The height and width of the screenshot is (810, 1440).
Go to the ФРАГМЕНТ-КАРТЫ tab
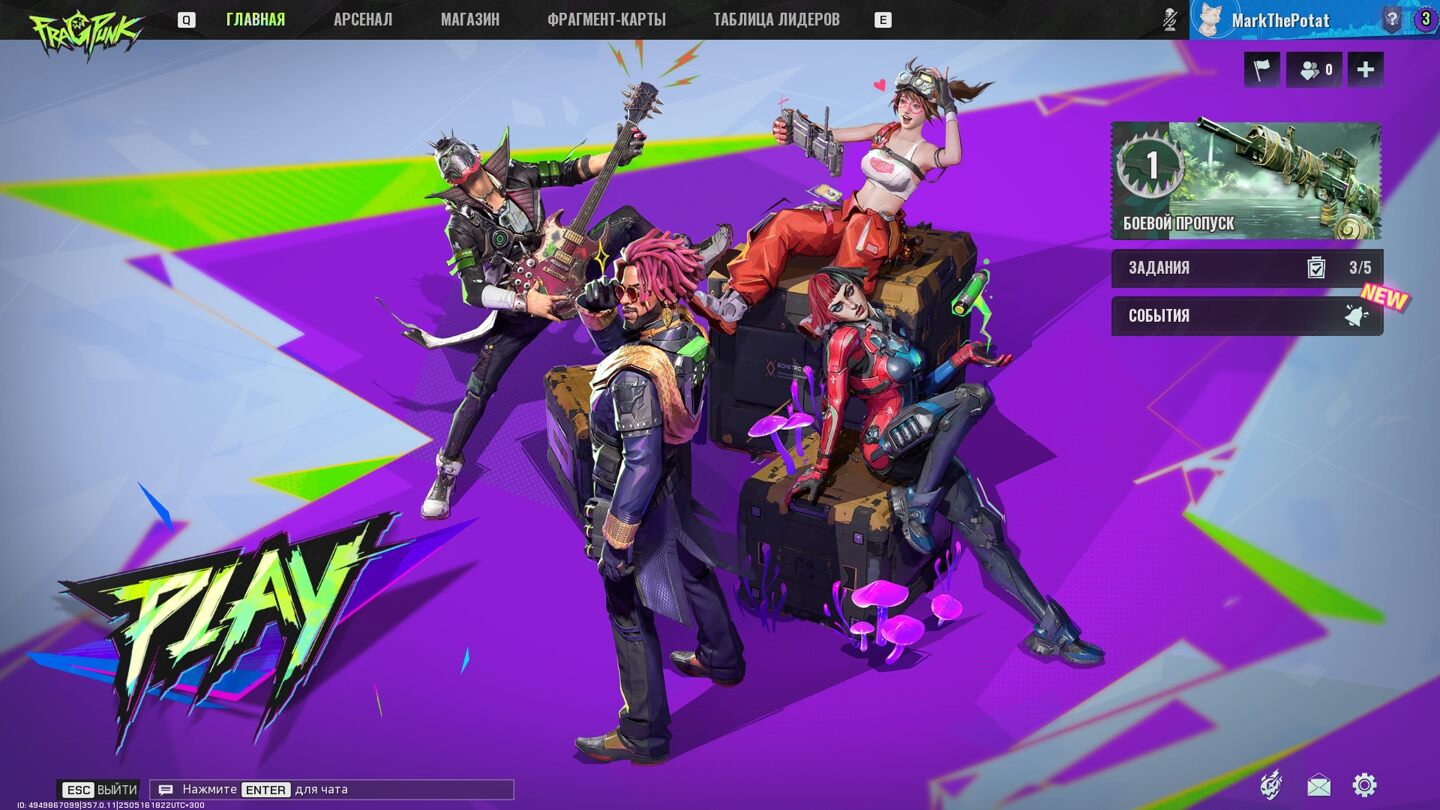coord(606,20)
